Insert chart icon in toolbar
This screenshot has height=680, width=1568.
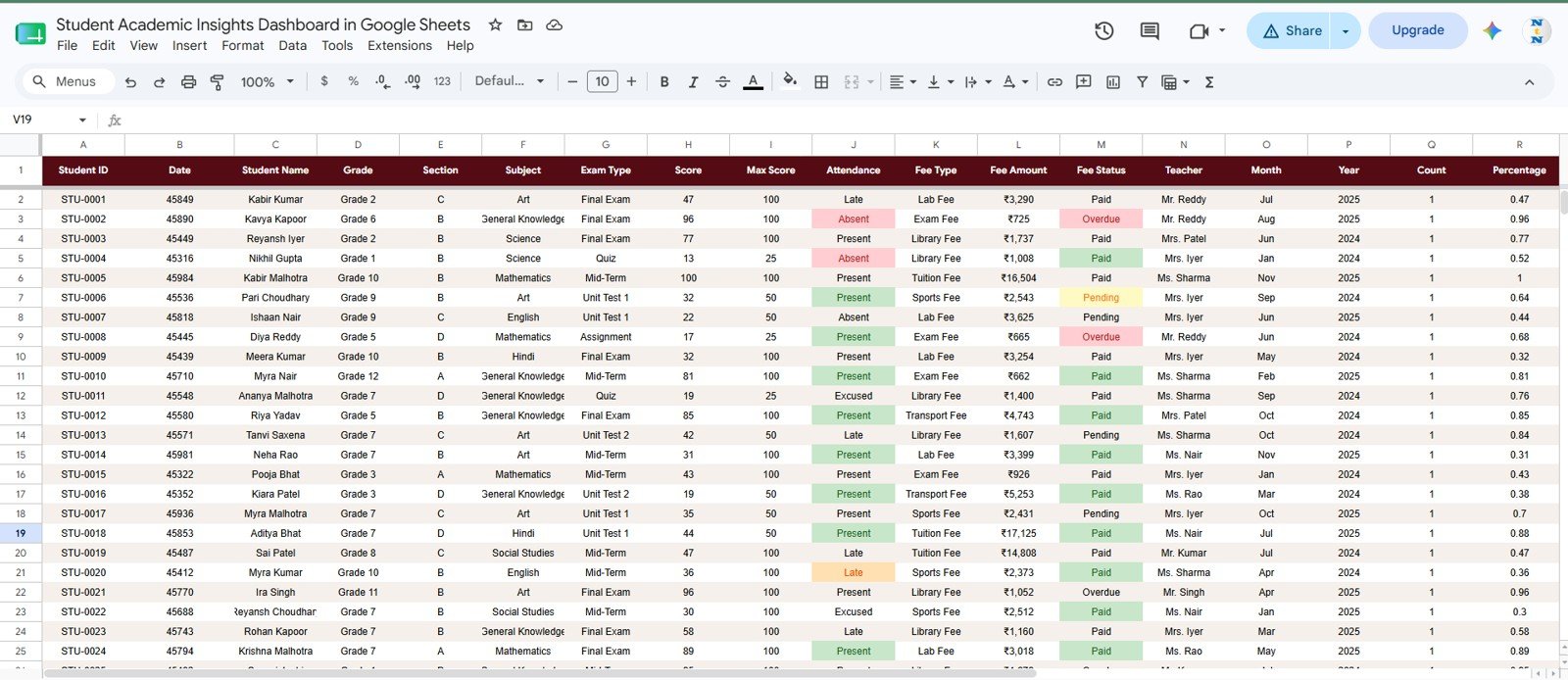click(1112, 82)
